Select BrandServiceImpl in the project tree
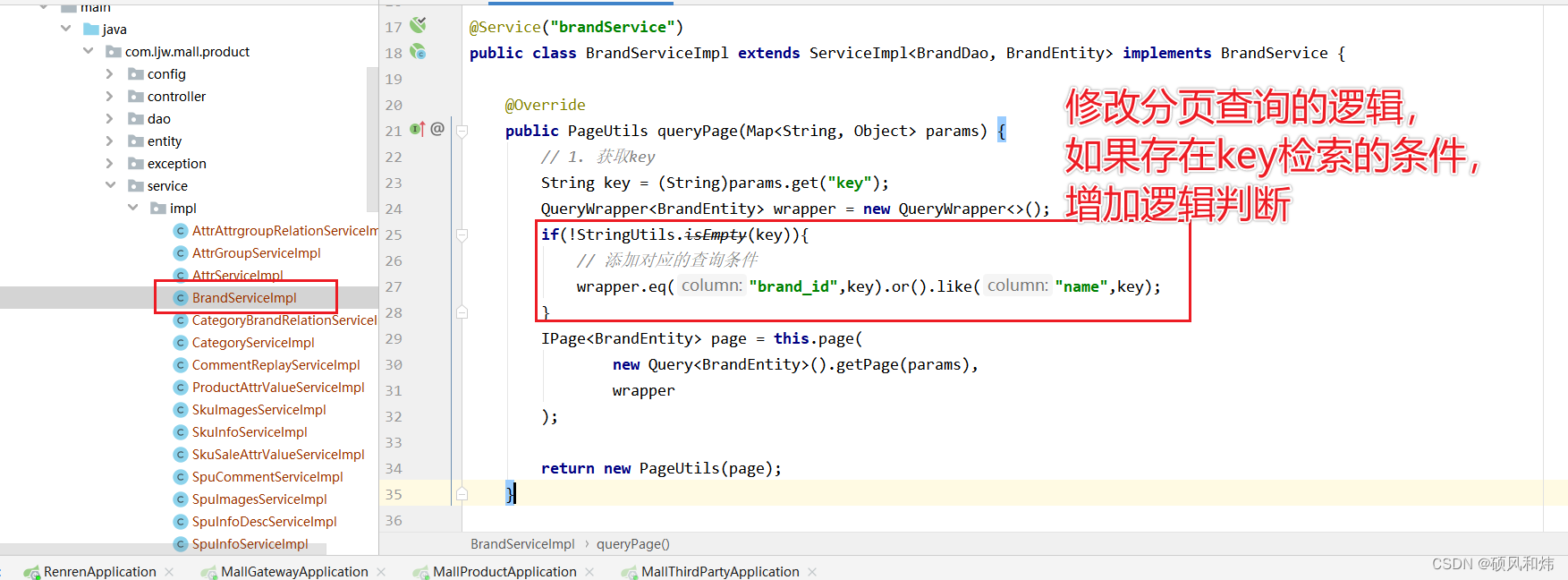Viewport: 1568px width, 580px height. tap(244, 298)
